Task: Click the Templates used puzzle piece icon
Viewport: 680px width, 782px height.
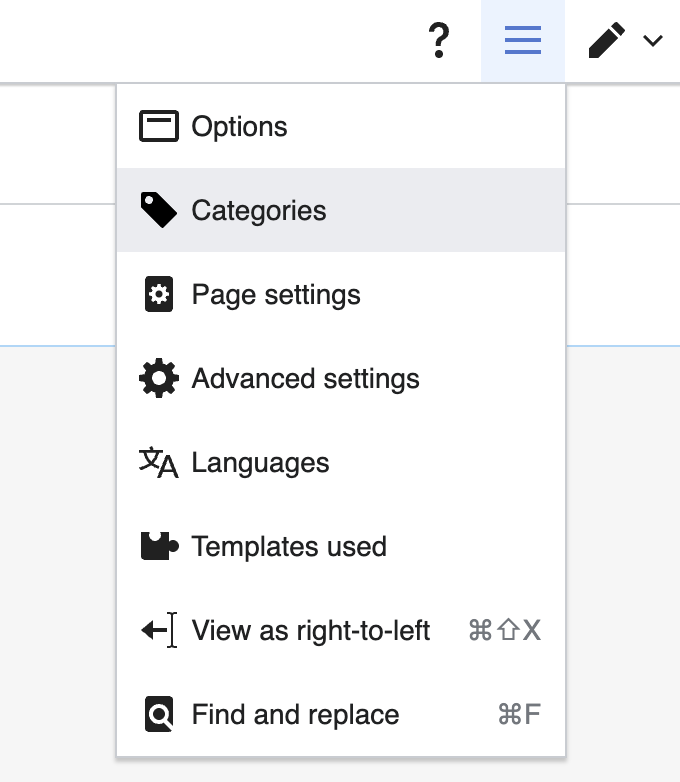Action: click(x=158, y=547)
